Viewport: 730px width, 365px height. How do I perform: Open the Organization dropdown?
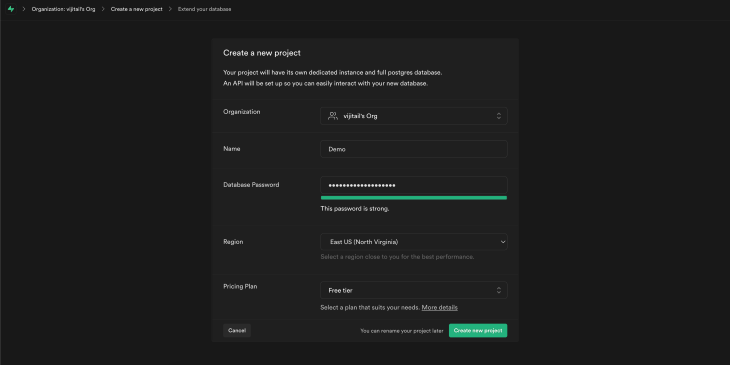tap(413, 116)
